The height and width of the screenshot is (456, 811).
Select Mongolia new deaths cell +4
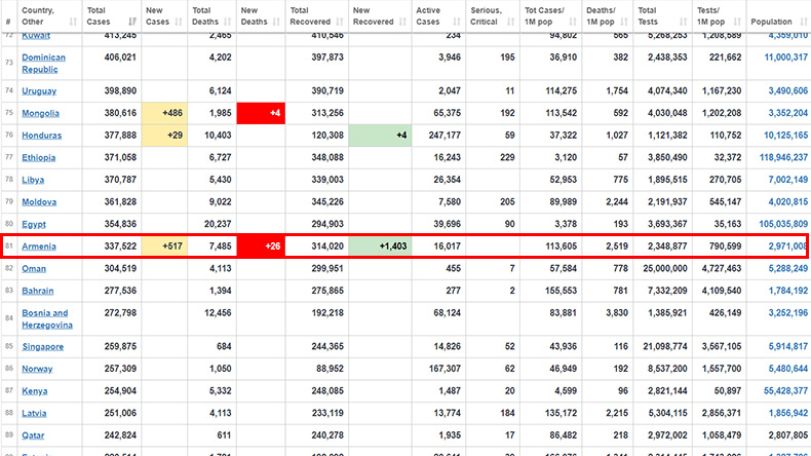point(261,113)
